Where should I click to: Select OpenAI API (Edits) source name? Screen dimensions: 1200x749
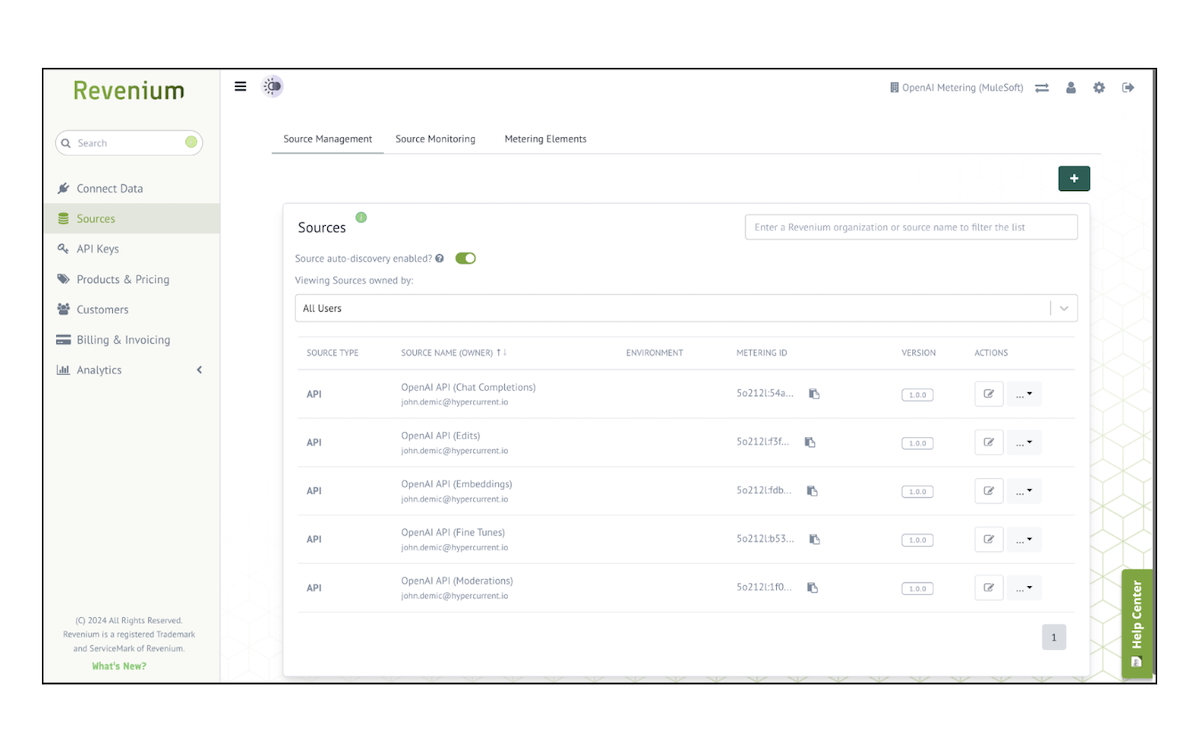(441, 435)
